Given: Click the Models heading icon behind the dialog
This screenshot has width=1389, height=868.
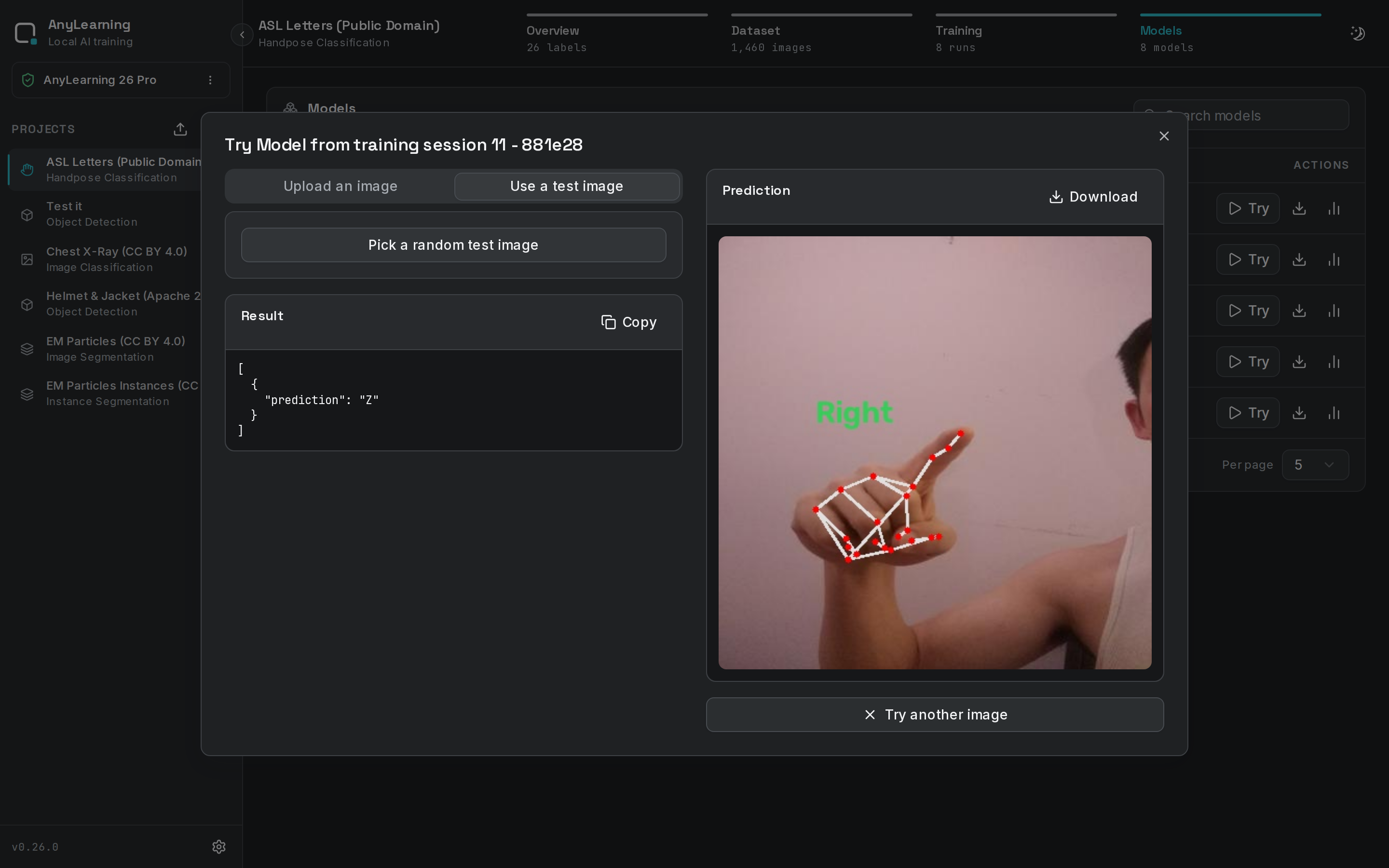Looking at the screenshot, I should (x=290, y=108).
